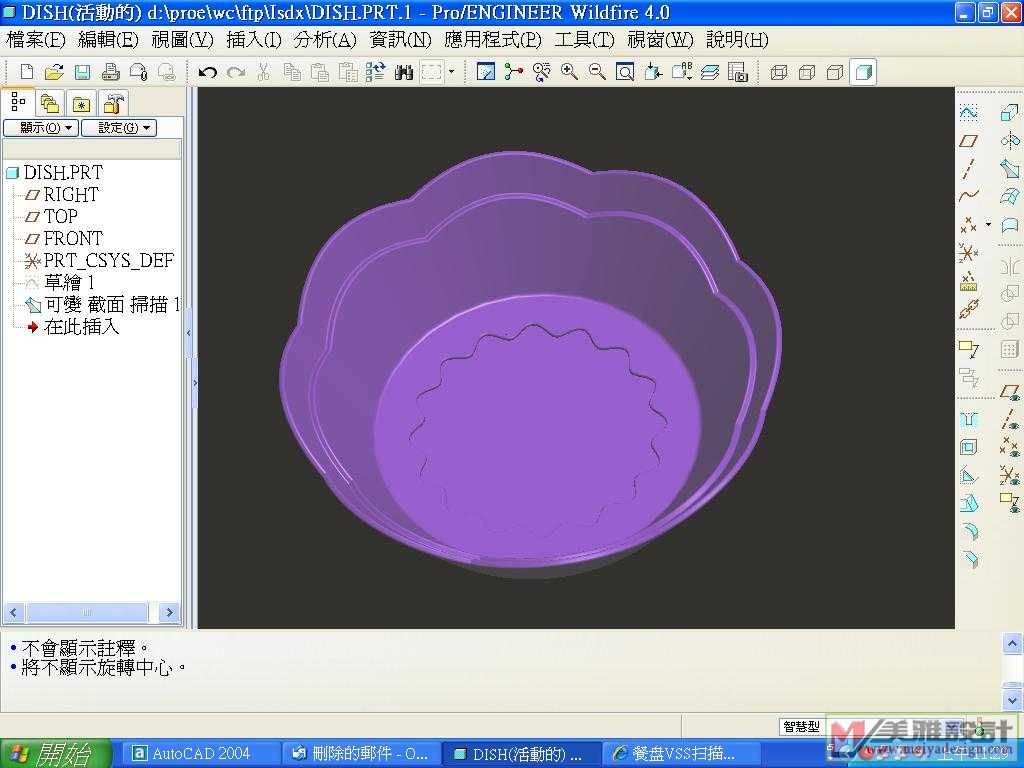
Task: Start the Shell tool
Action: point(968,447)
